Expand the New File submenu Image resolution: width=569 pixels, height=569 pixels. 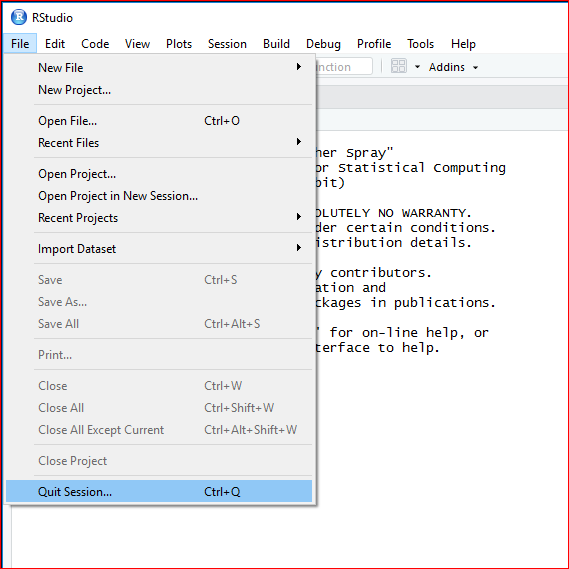click(x=159, y=67)
